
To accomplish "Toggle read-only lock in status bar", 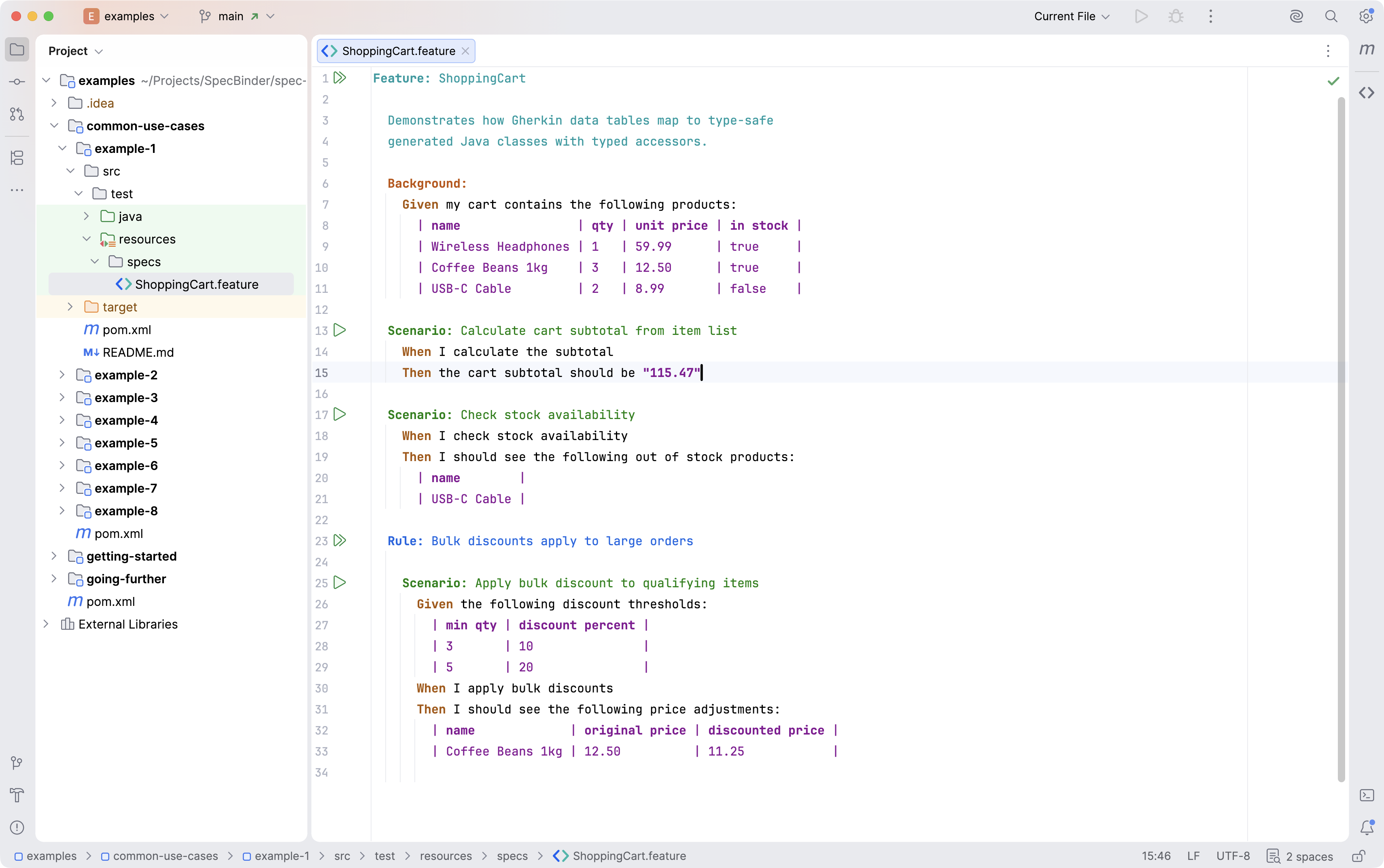I will [1358, 856].
